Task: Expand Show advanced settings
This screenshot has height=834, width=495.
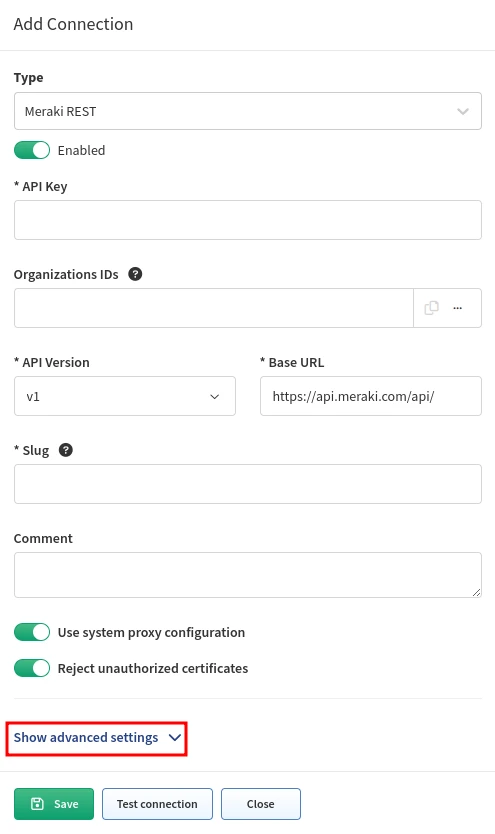Action: [97, 738]
